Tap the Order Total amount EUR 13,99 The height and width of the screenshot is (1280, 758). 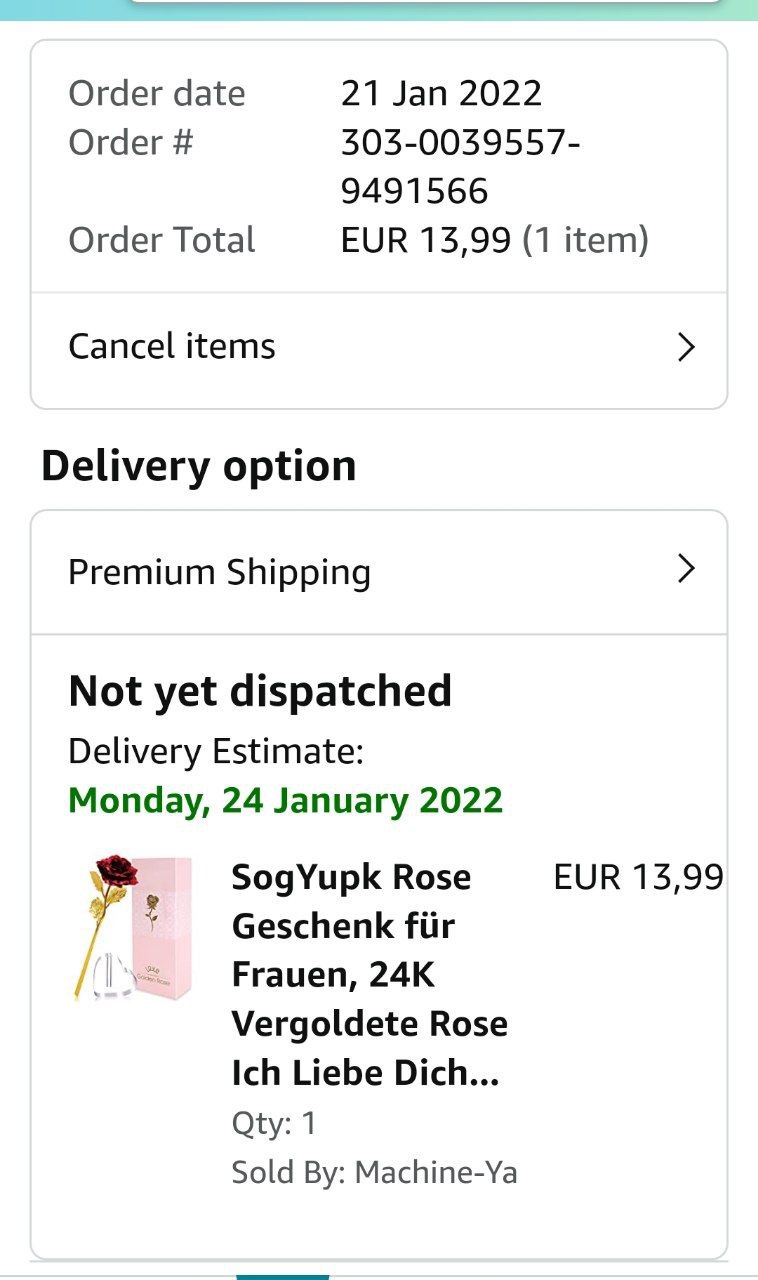[426, 240]
